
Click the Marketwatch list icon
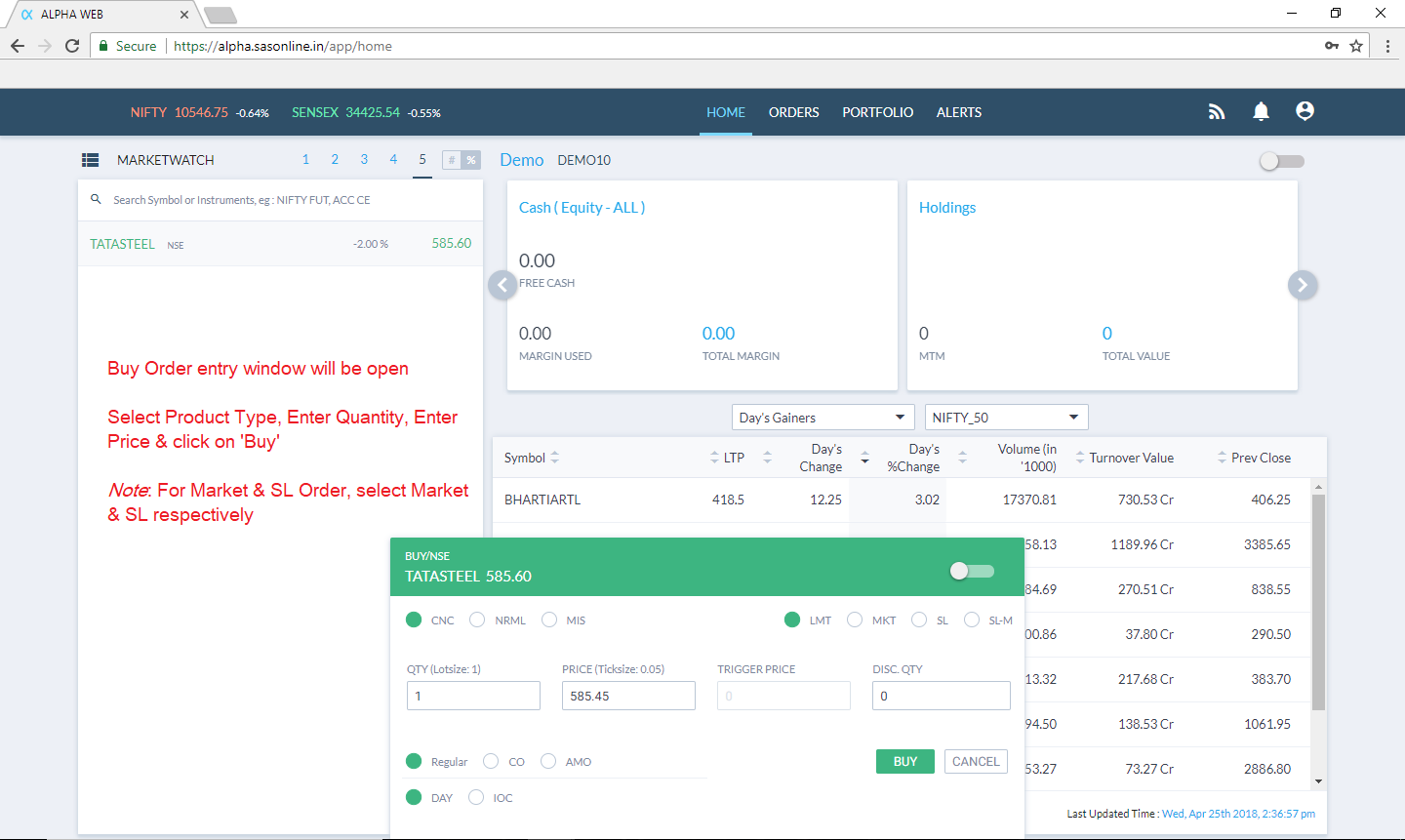90,160
